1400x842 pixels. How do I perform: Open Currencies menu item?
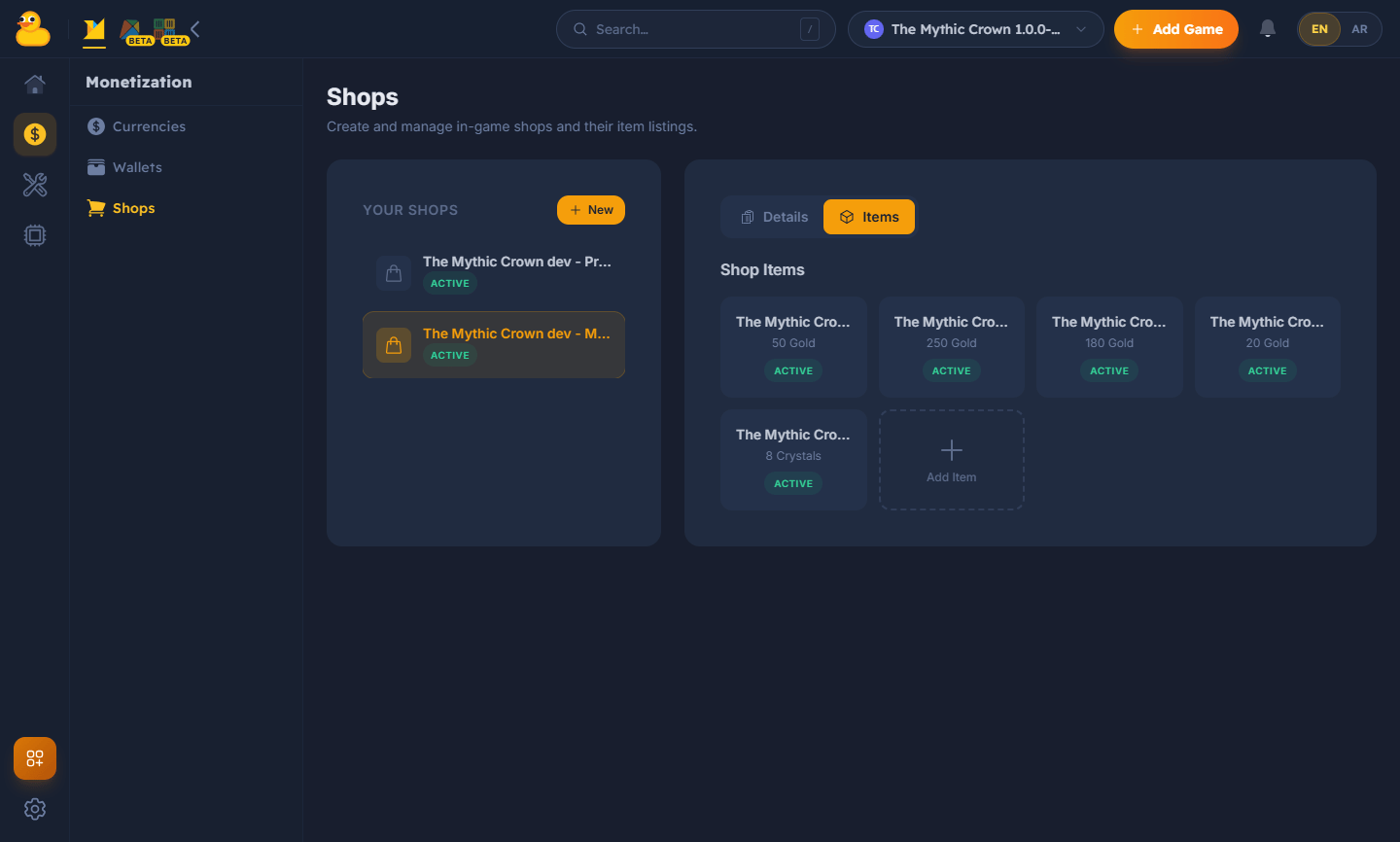coord(187,126)
